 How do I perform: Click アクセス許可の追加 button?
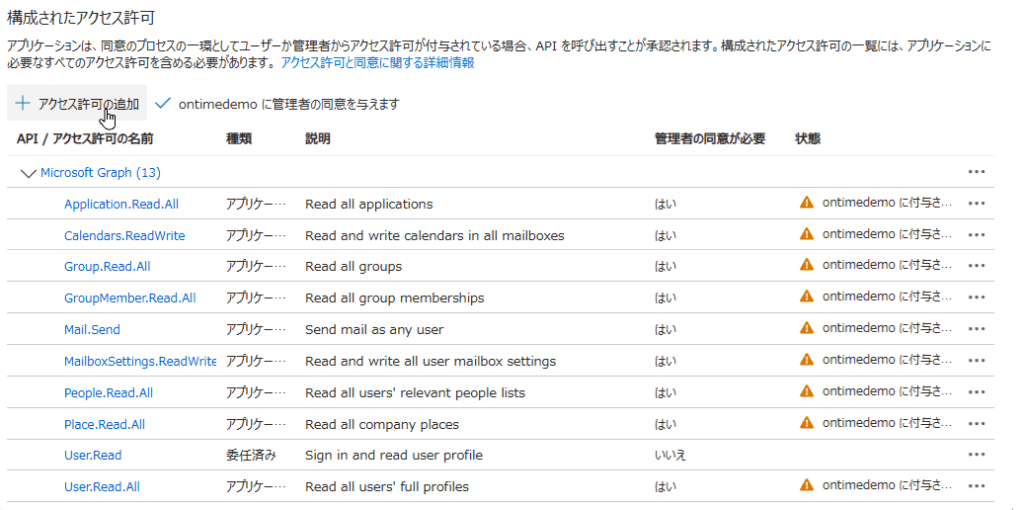pyautogui.click(x=77, y=103)
